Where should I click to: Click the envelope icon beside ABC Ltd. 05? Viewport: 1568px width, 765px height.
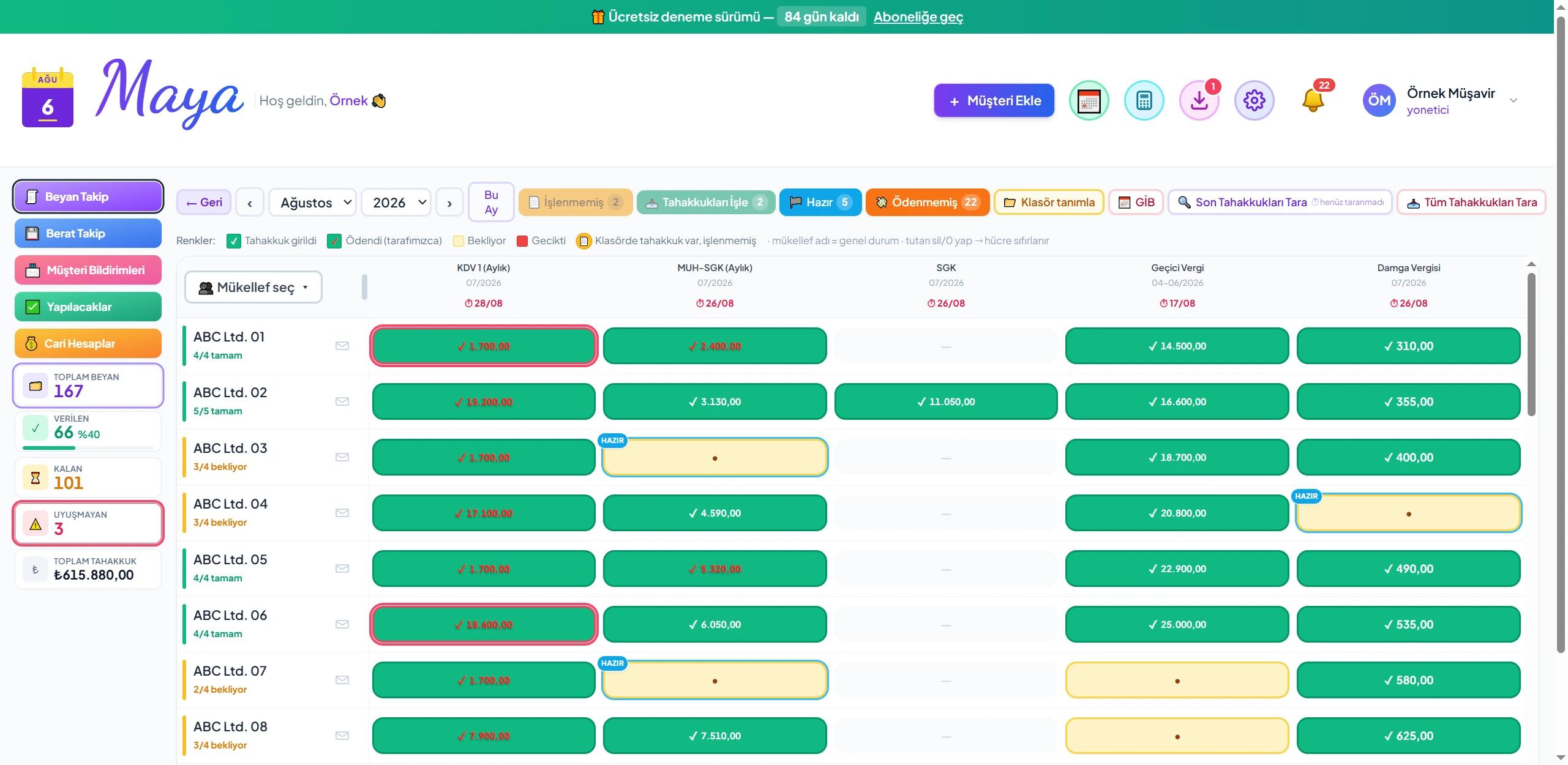[x=342, y=569]
